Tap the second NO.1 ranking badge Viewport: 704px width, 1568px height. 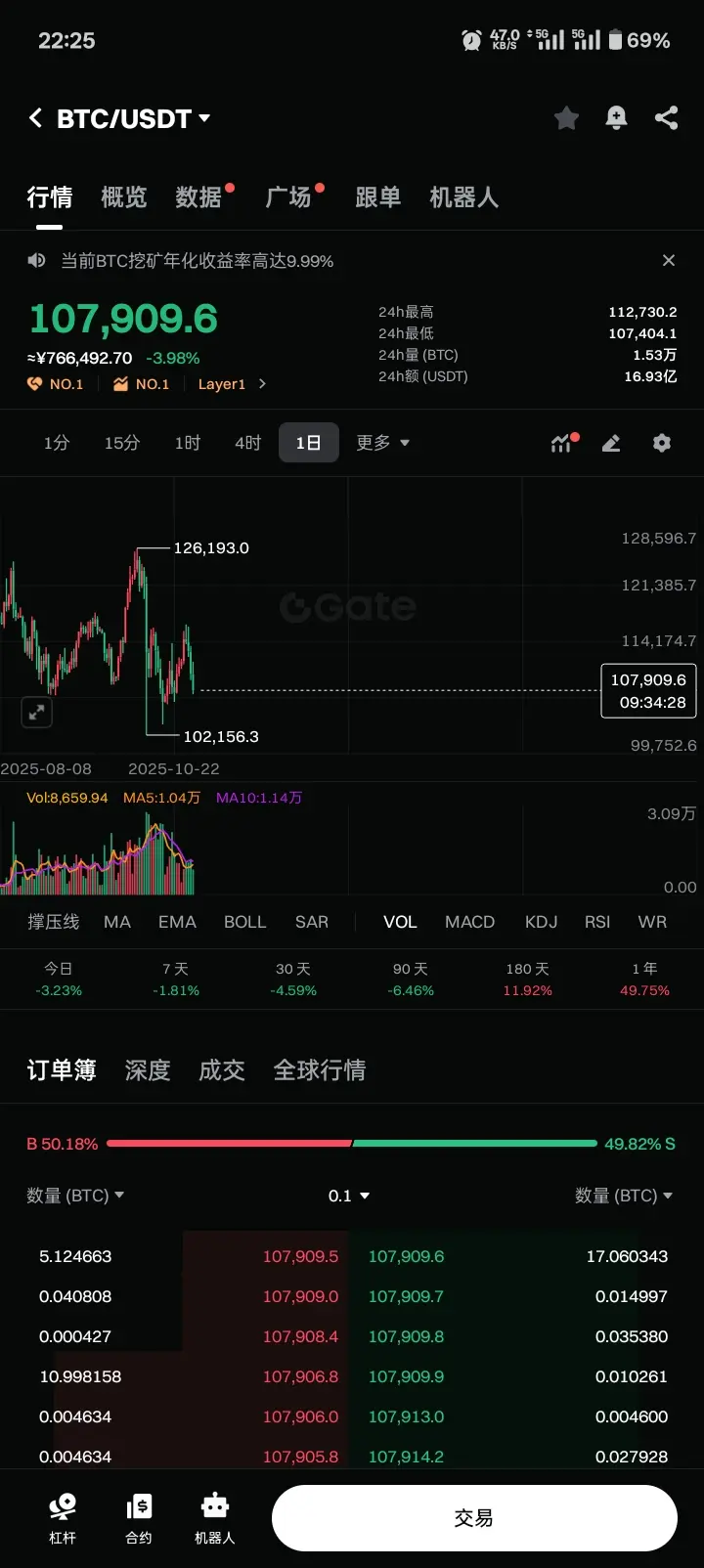coord(142,384)
